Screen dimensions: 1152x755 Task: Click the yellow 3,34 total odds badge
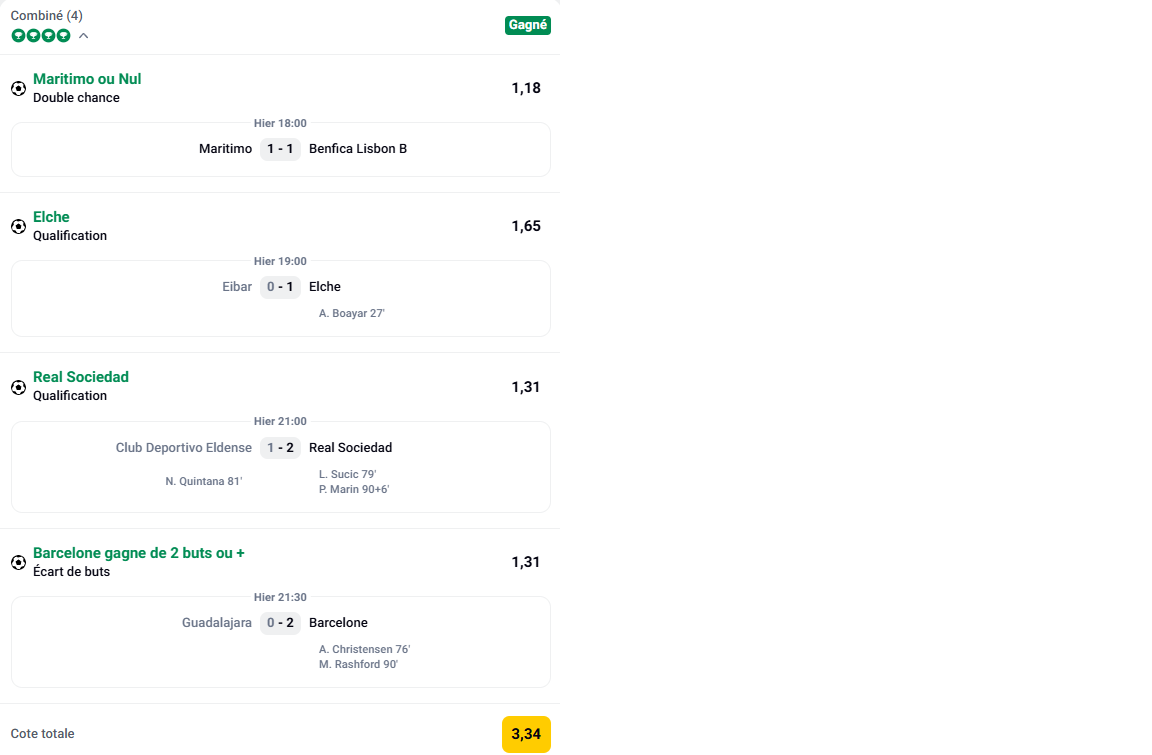click(526, 734)
